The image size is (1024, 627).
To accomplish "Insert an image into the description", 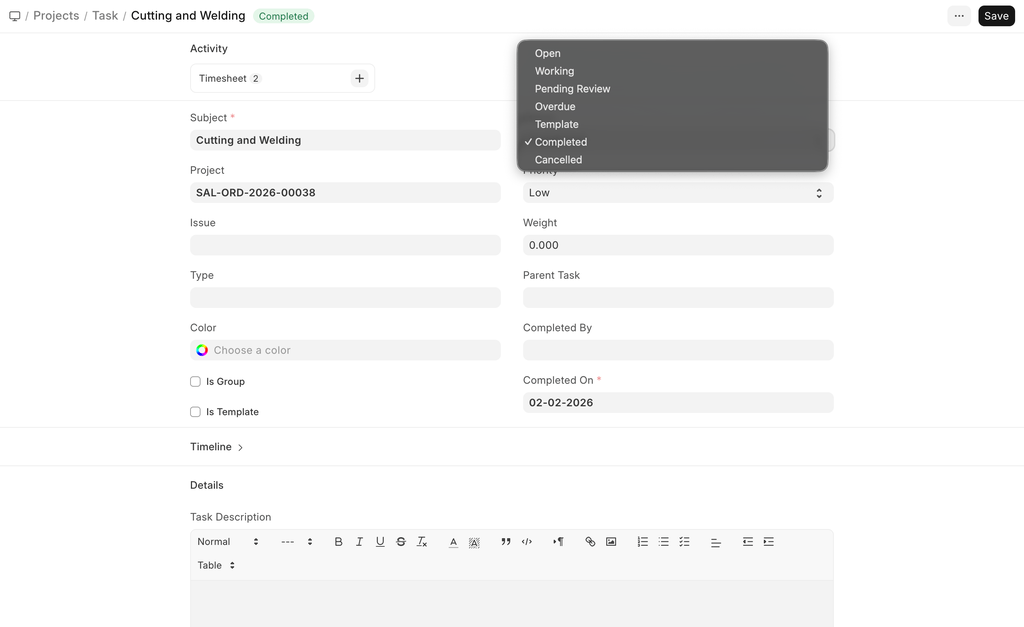I will (611, 542).
